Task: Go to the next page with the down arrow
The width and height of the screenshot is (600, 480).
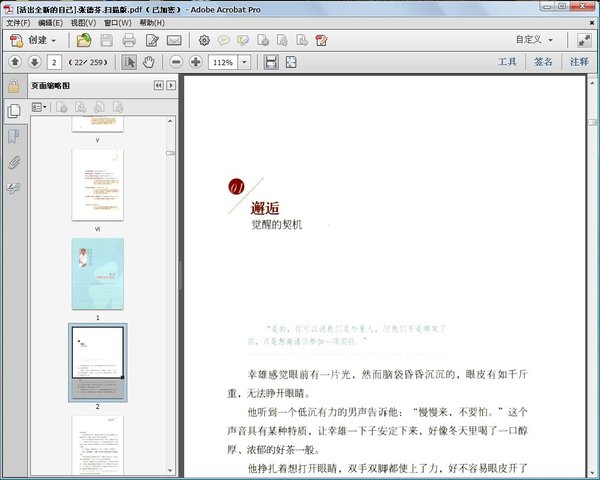Action: point(34,62)
